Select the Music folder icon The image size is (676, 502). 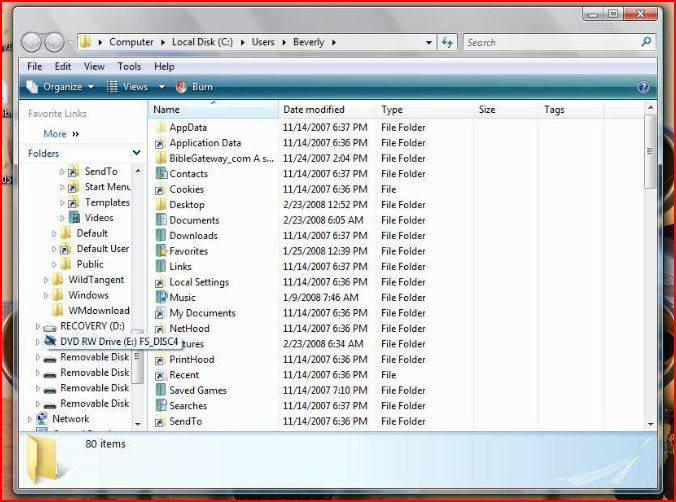pyautogui.click(x=161, y=297)
